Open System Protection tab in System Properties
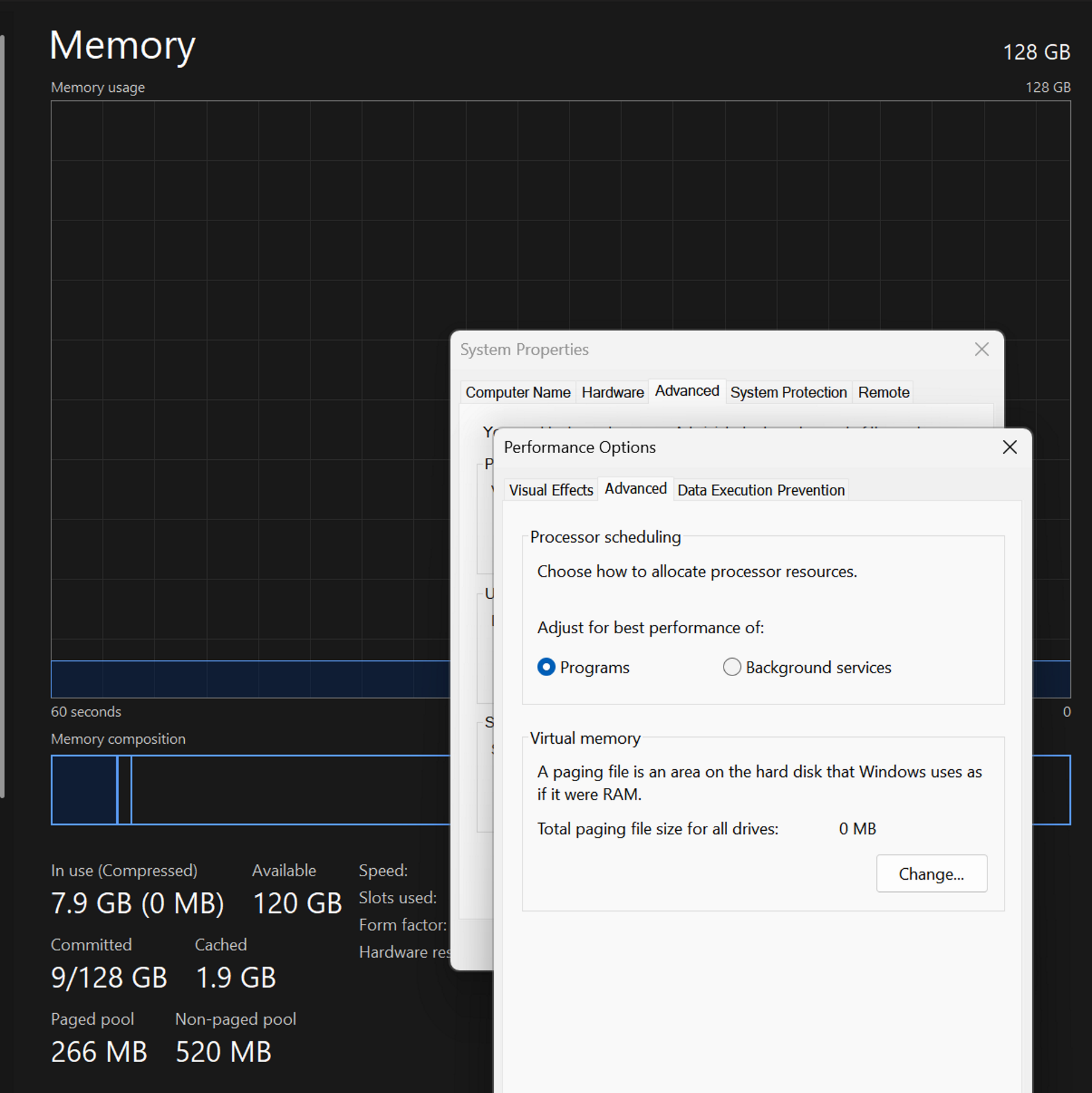Screen dimensions: 1092x1093 click(788, 392)
